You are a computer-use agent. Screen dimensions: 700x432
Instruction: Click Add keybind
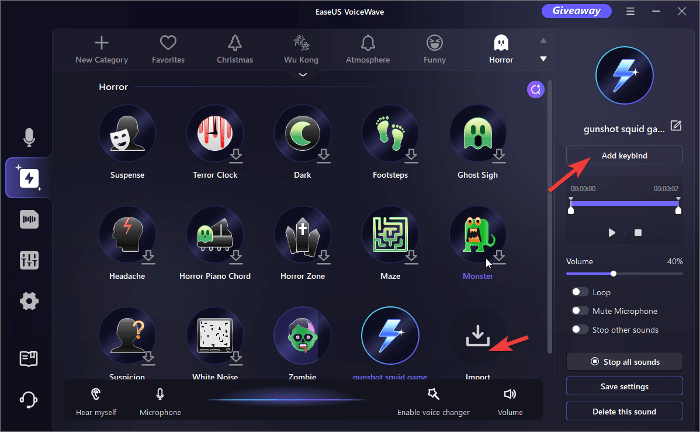(624, 155)
